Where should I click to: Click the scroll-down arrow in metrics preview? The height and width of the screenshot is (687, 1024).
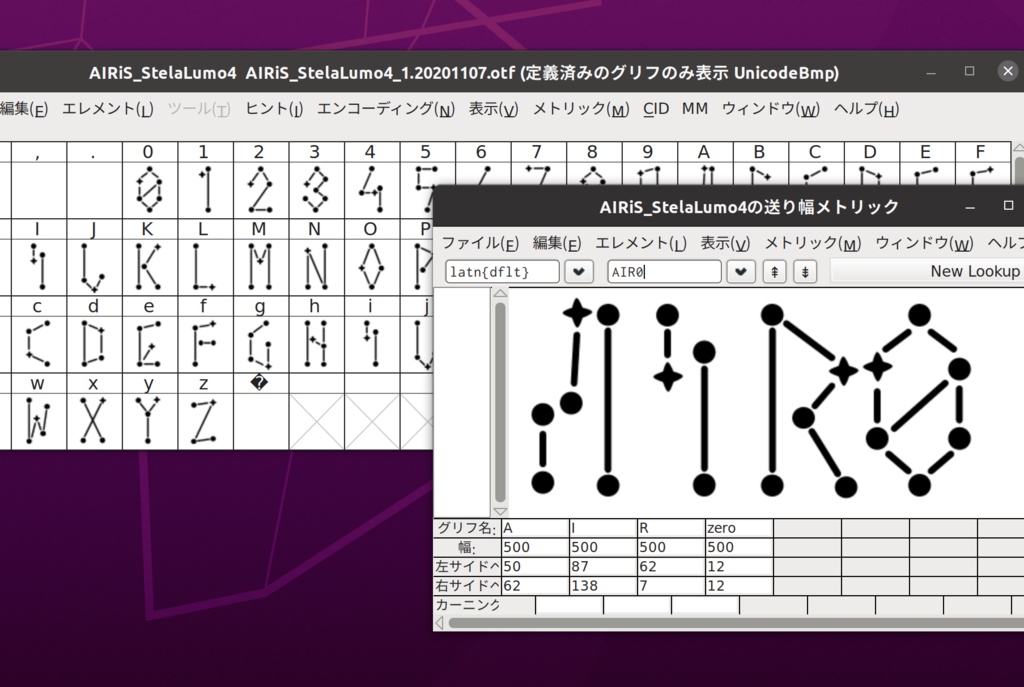[500, 511]
